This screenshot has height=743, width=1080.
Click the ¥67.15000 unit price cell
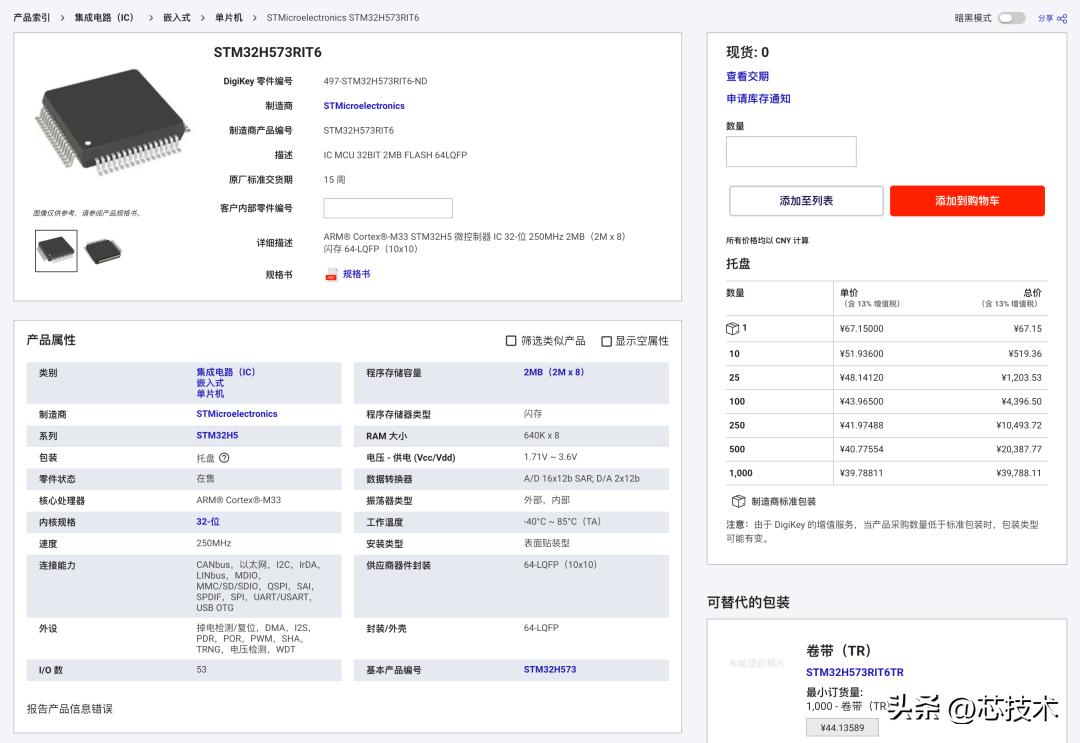click(x=861, y=328)
